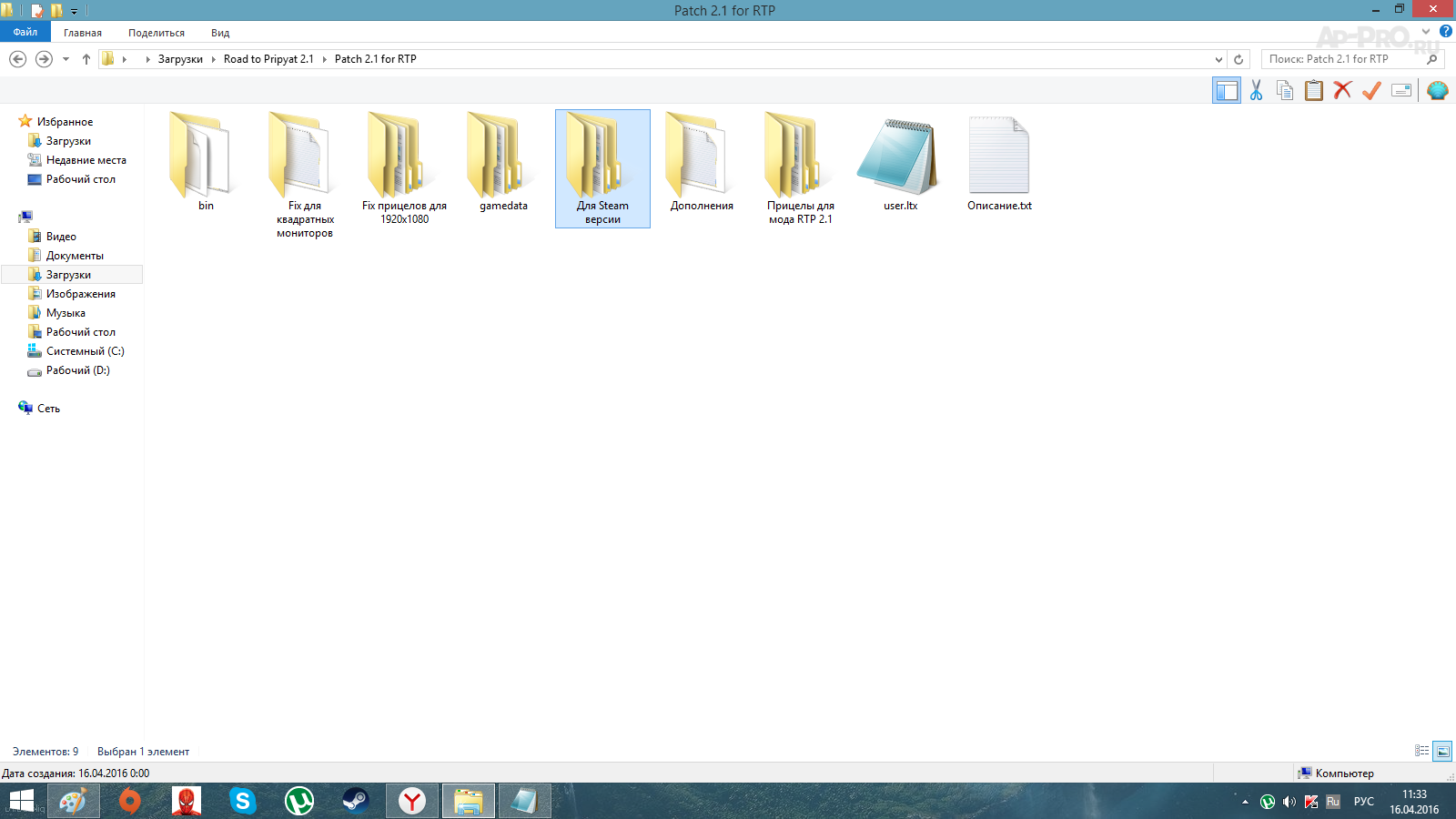Open Видео in navigation pane
The image size is (1456, 819).
point(61,237)
